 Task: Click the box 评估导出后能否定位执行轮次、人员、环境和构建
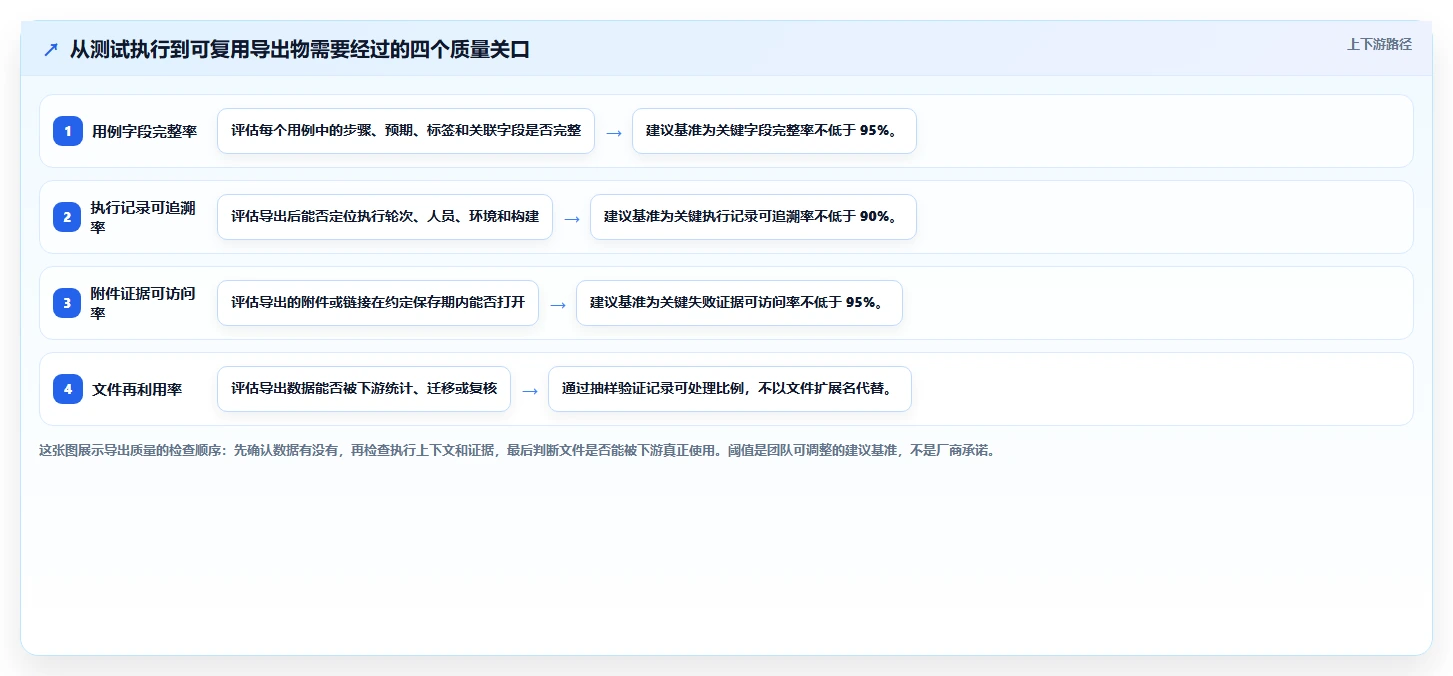tap(385, 217)
